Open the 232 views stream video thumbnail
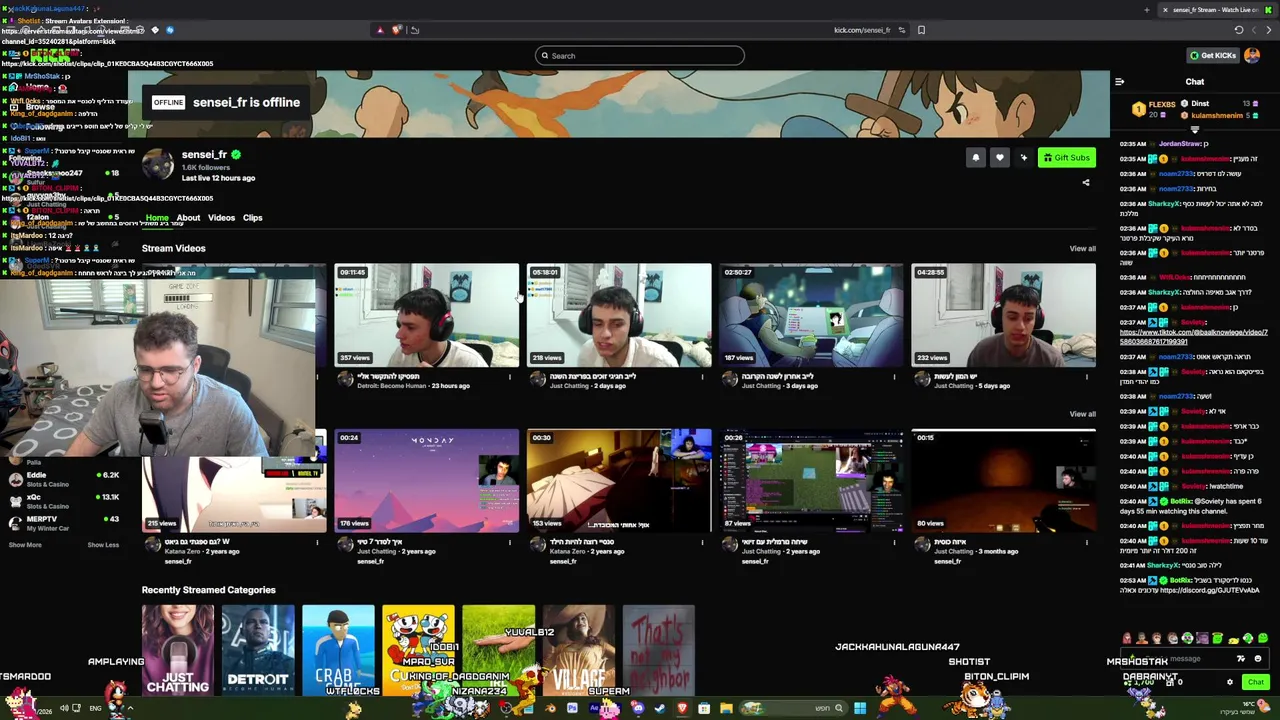Image resolution: width=1280 pixels, height=720 pixels. (1003, 316)
